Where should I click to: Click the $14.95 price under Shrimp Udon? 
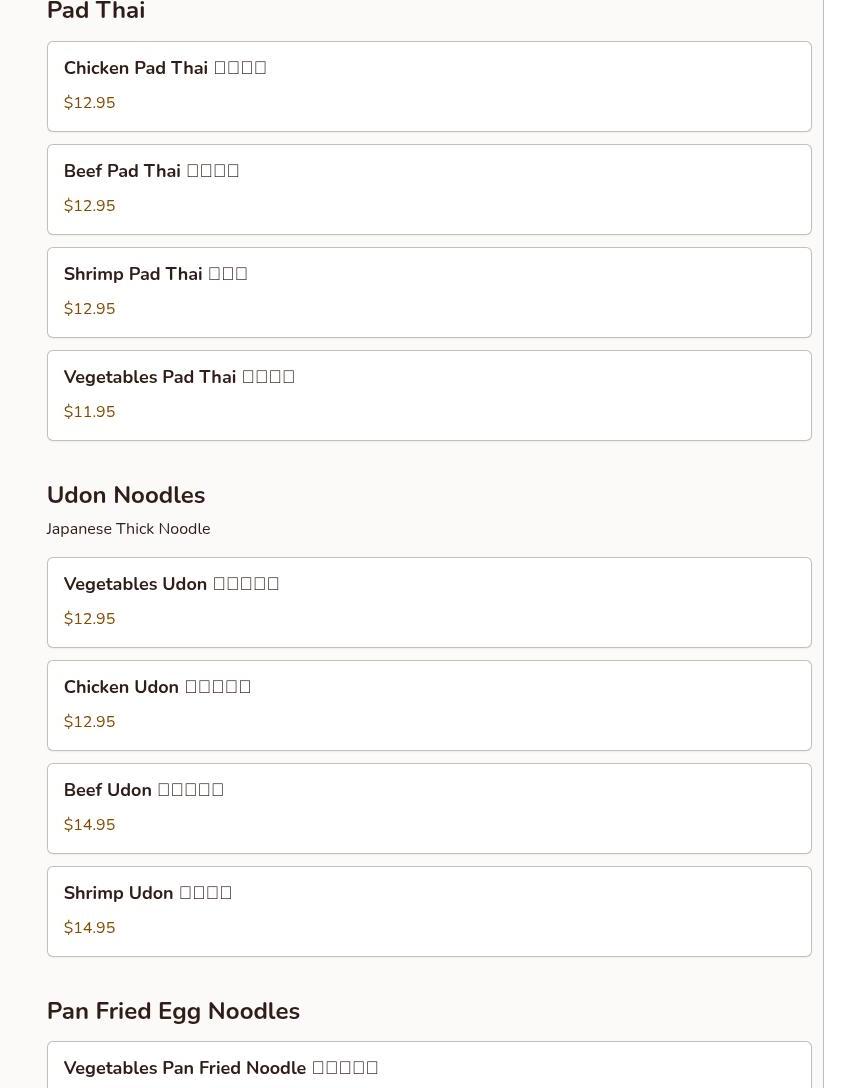(x=89, y=928)
